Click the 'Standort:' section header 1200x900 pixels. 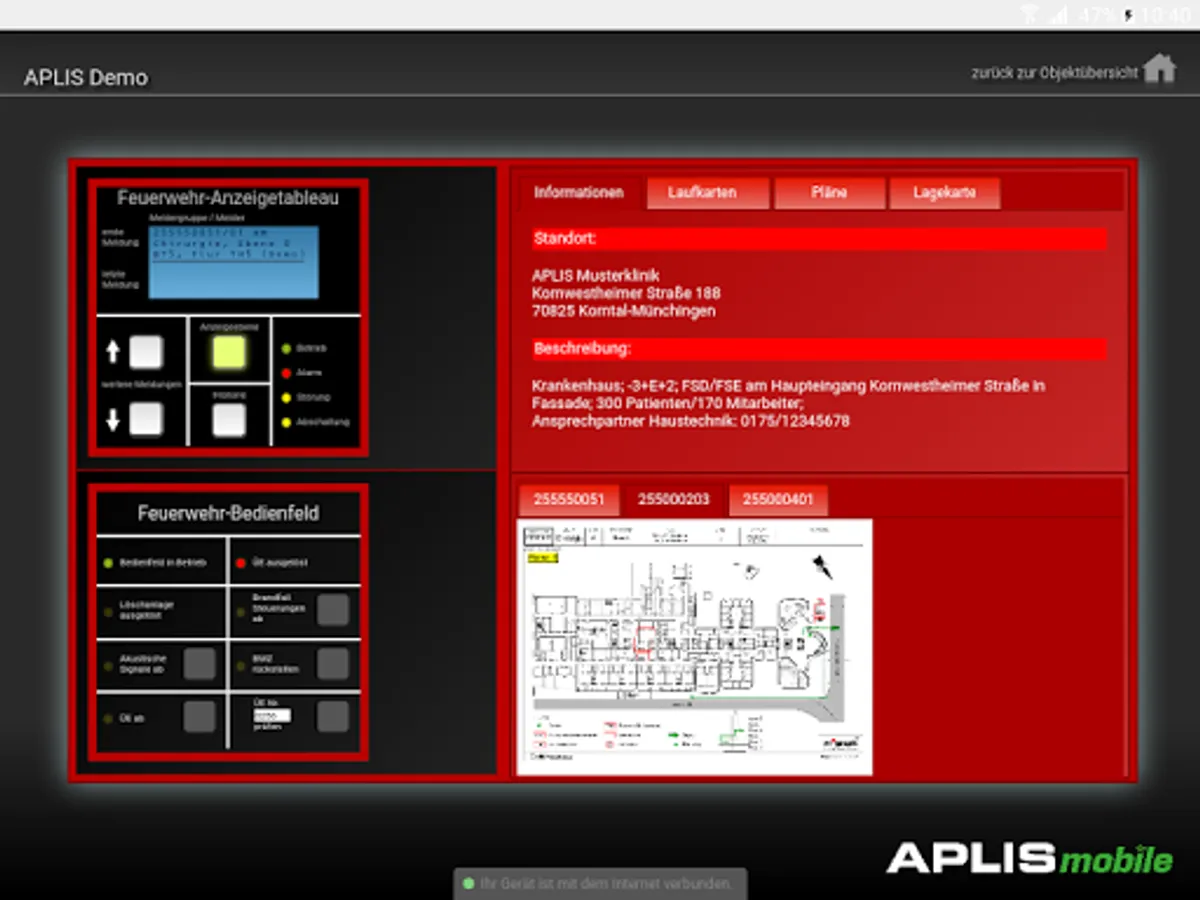[x=819, y=239]
